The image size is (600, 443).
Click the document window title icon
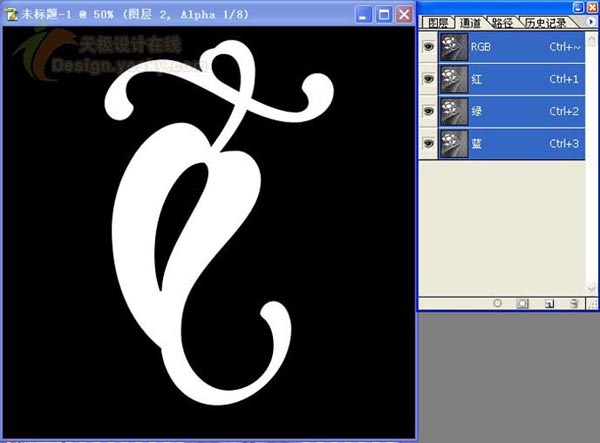[12, 16]
